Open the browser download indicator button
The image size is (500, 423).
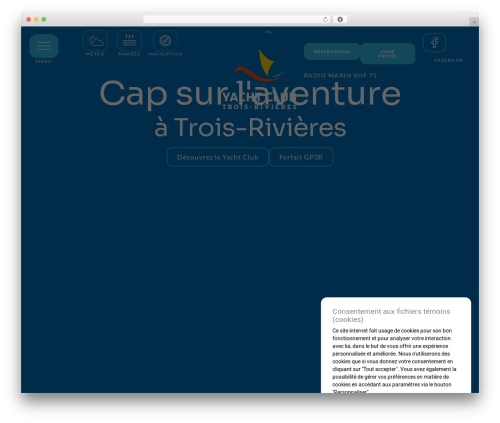(340, 20)
